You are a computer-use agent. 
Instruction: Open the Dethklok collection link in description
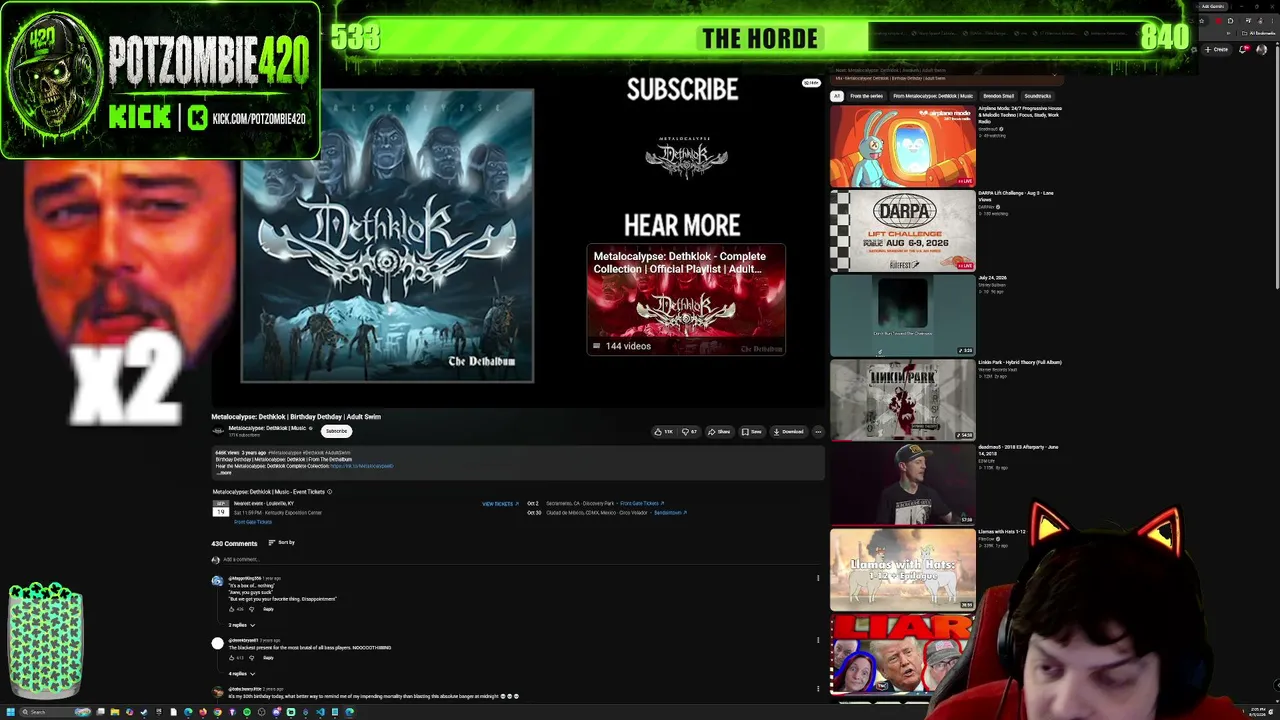click(x=361, y=466)
